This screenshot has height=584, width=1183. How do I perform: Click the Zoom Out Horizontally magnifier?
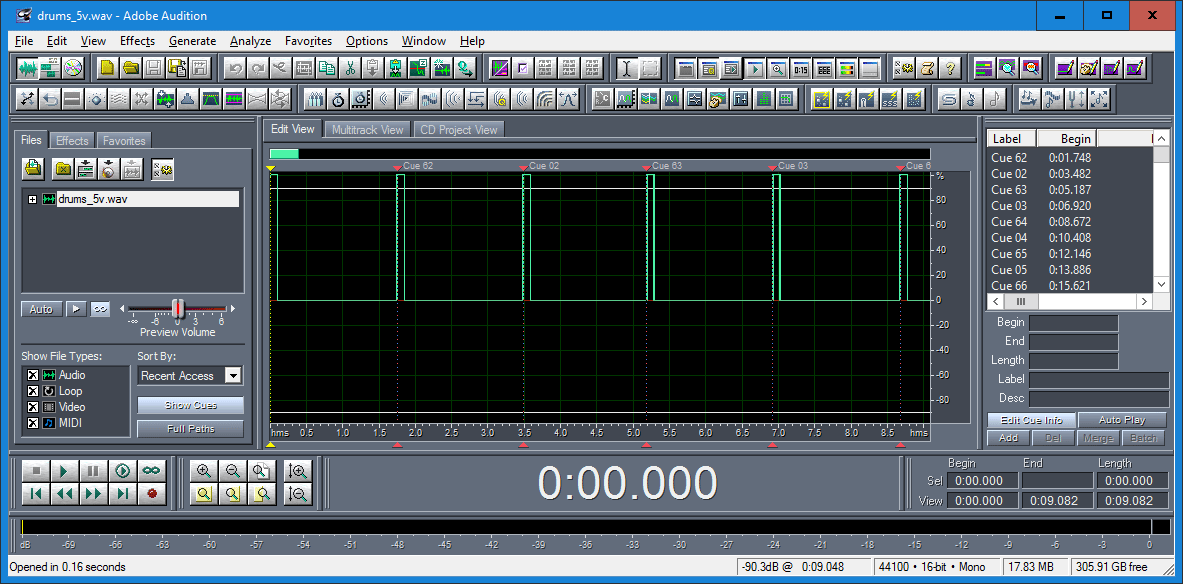point(232,471)
